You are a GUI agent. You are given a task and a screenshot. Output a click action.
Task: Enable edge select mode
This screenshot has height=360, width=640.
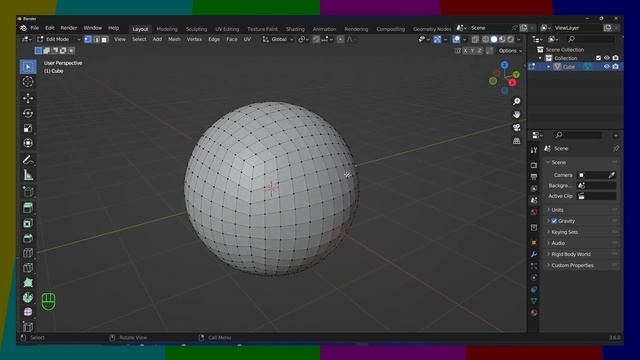[96, 39]
